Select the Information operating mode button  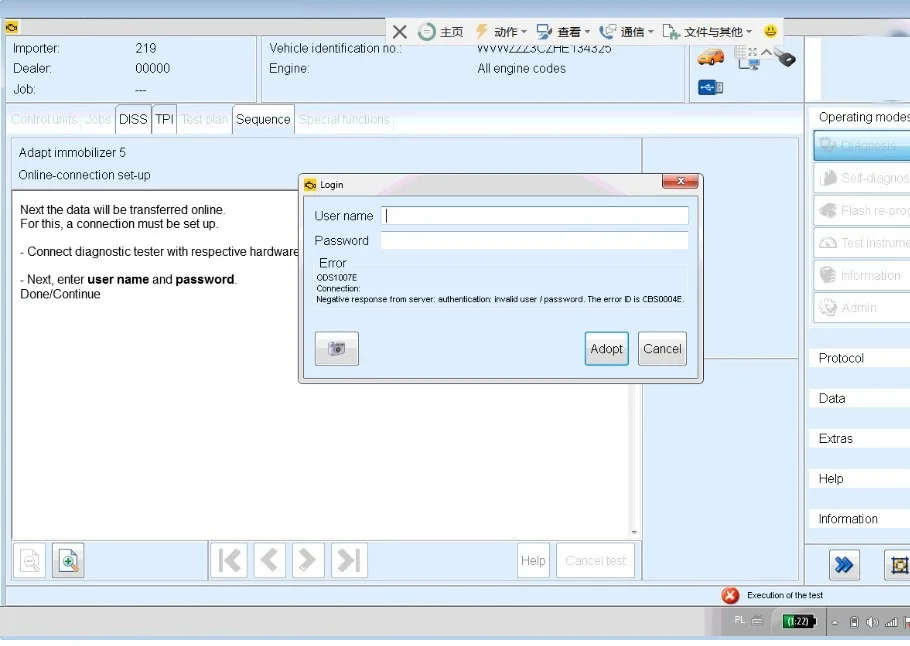click(861, 275)
